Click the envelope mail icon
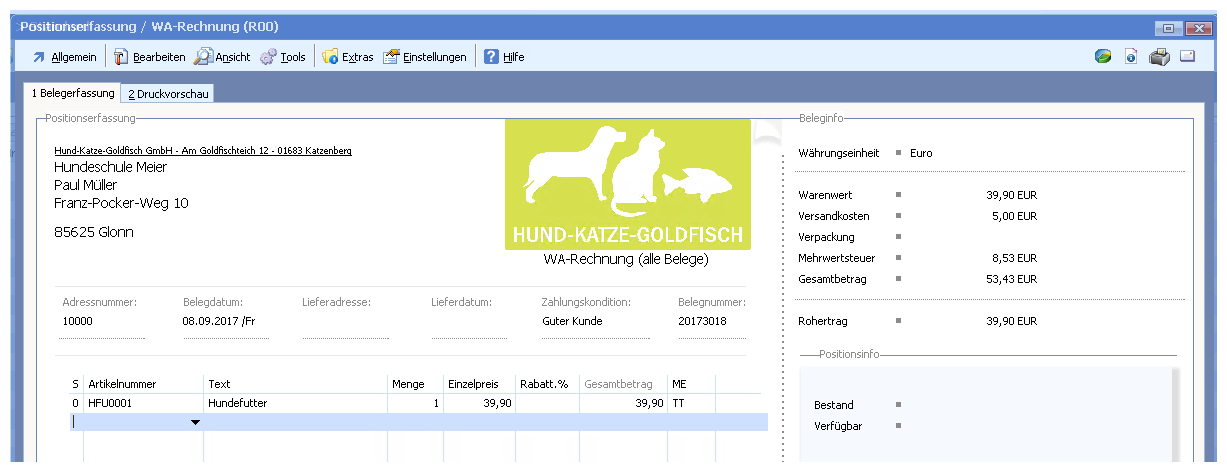 [1188, 57]
